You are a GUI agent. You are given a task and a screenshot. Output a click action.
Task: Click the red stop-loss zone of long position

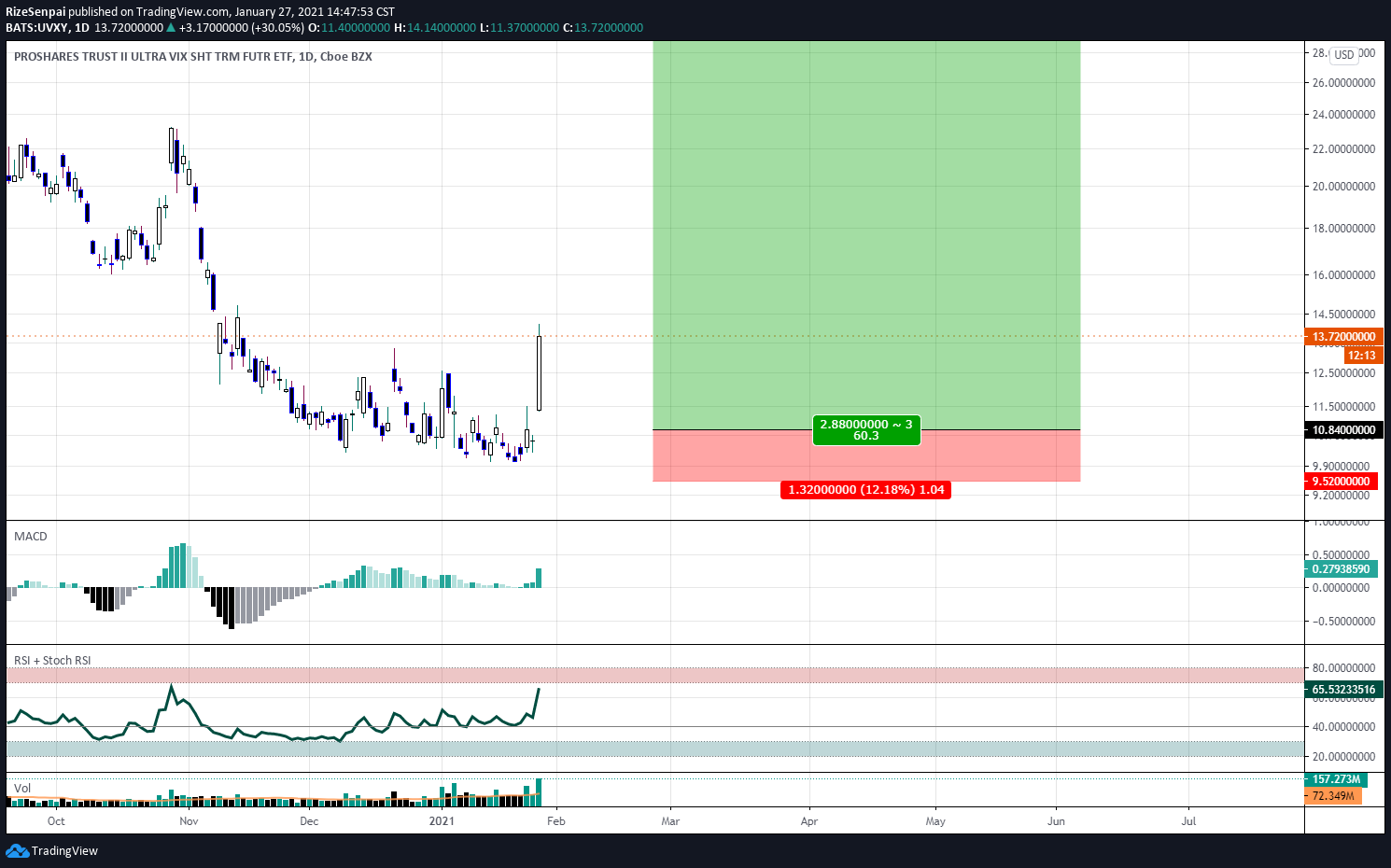[866, 456]
